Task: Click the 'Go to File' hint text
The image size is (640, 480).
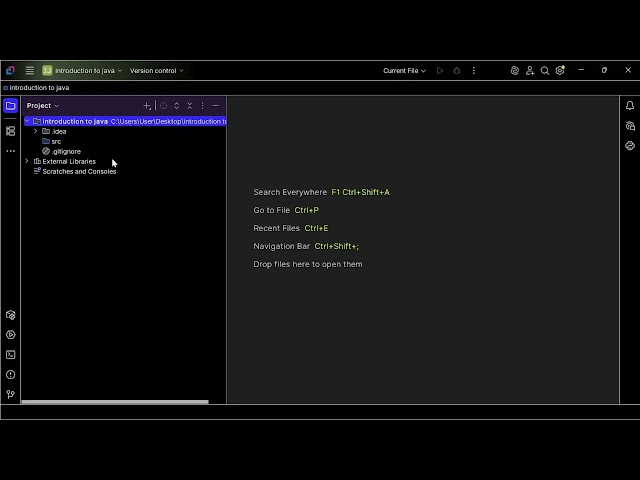Action: pos(271,210)
